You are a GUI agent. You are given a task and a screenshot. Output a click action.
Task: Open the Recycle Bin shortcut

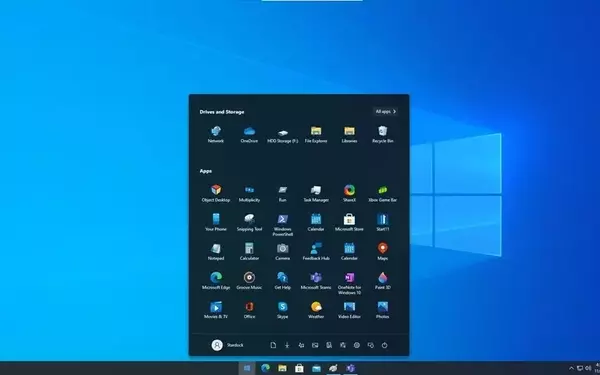[383, 134]
